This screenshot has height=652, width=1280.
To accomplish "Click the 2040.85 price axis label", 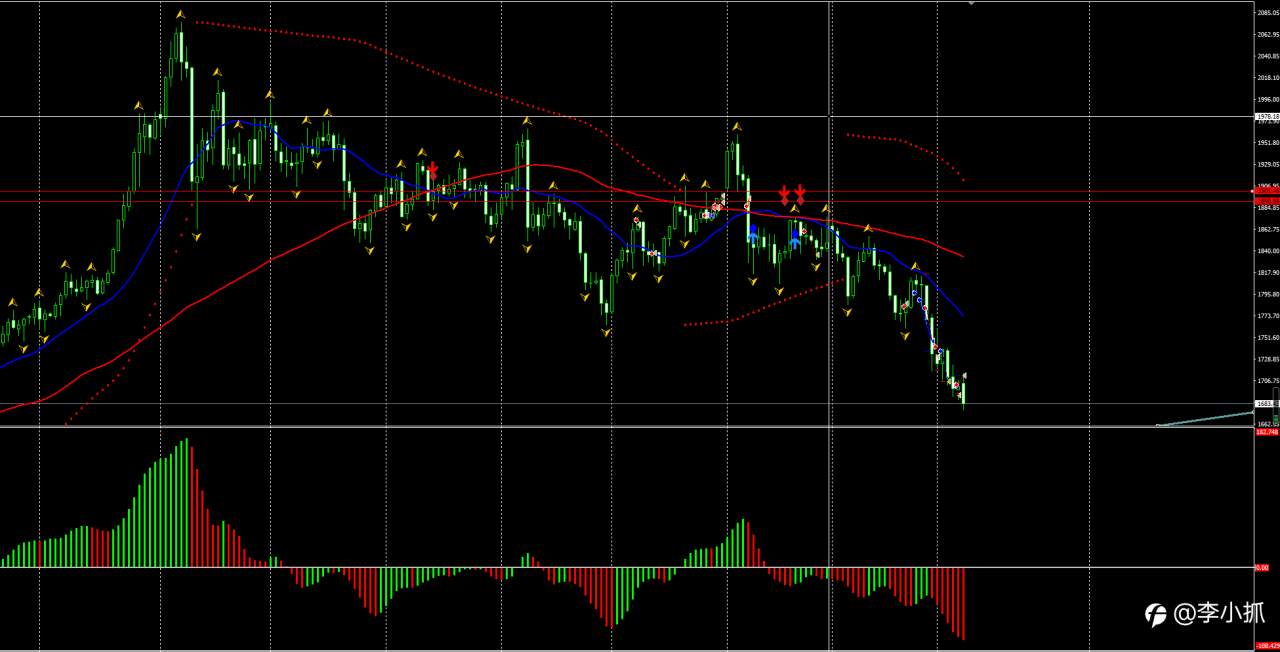I will pos(1268,56).
